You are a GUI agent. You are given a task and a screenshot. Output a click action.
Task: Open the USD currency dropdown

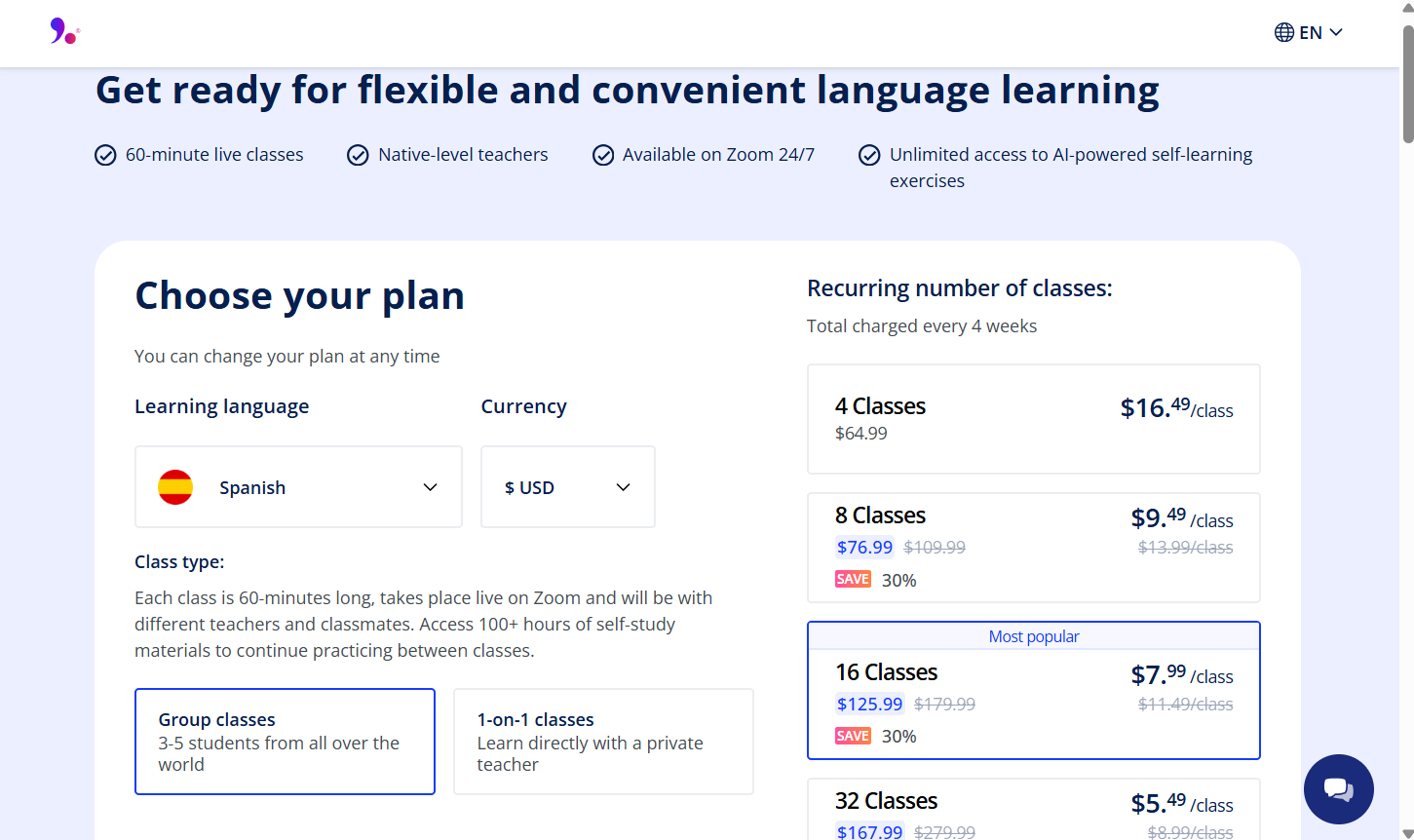(x=567, y=487)
